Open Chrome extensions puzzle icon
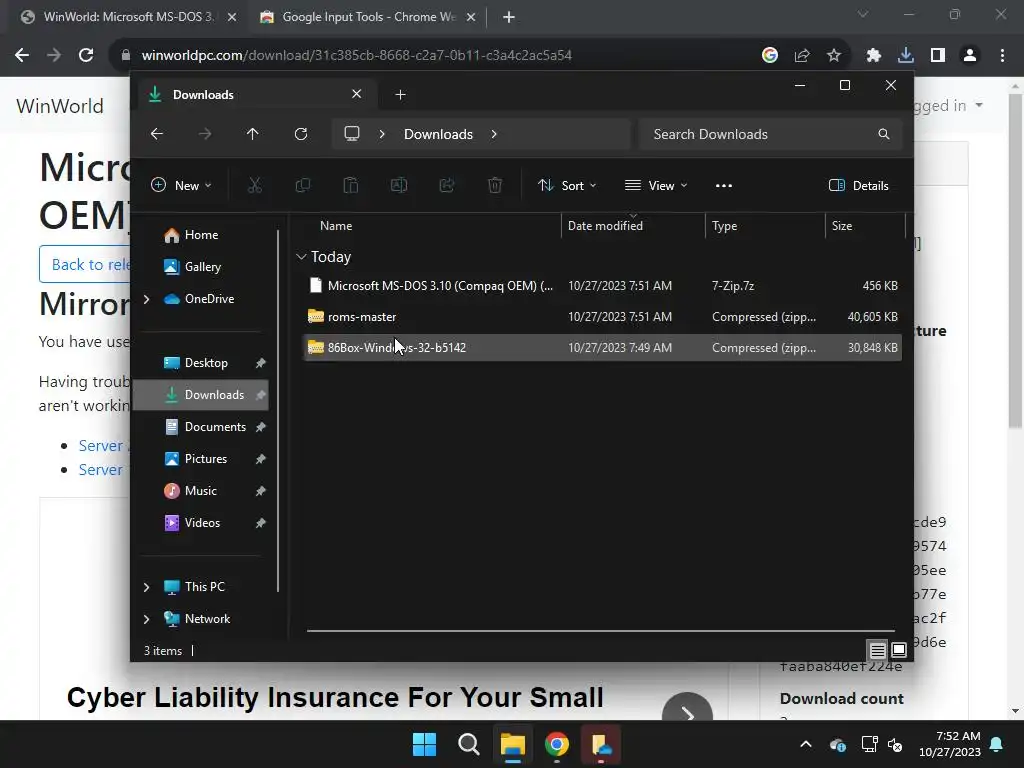Screen dimensions: 1024x768 tap(874, 55)
